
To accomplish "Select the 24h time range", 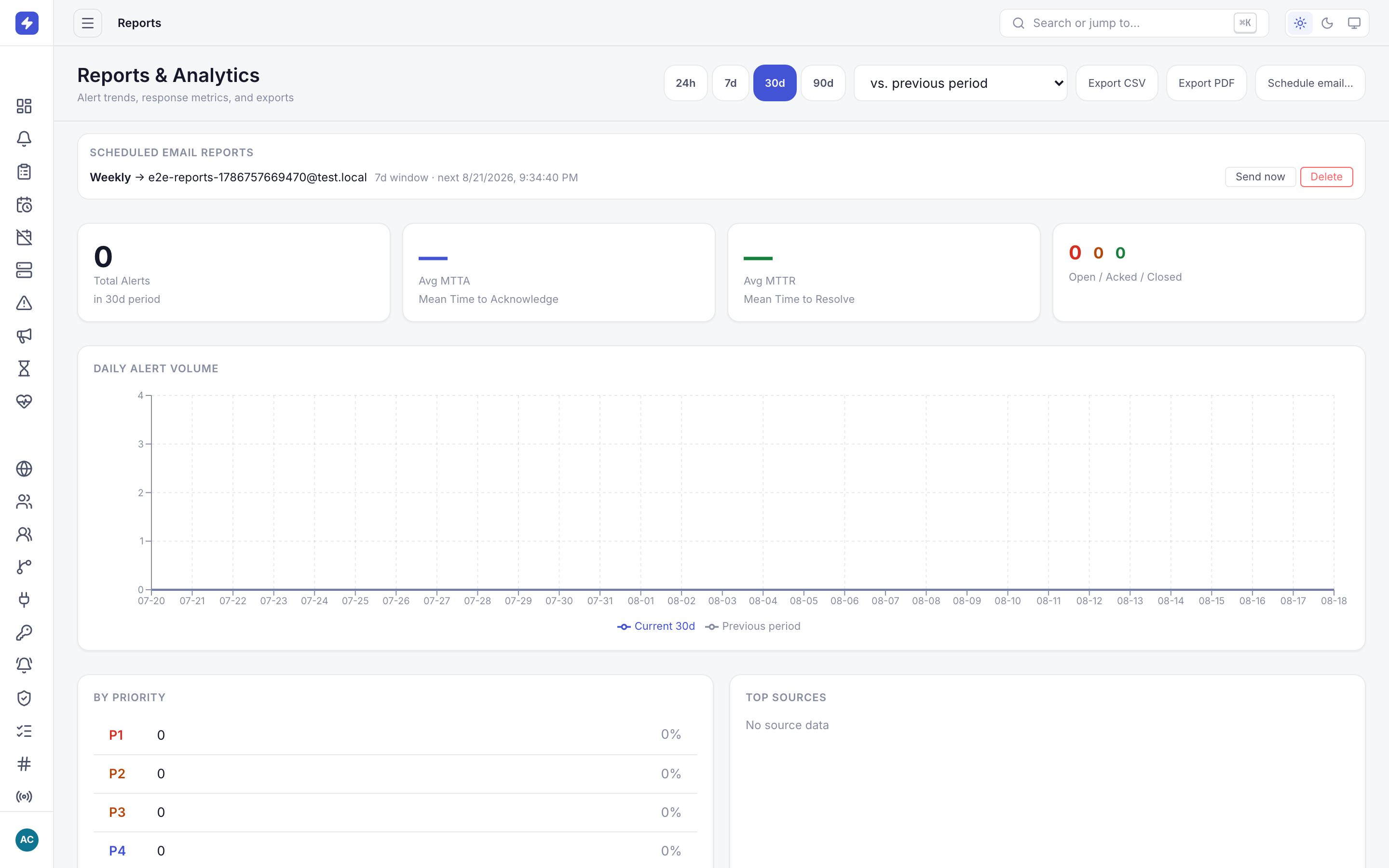I will pyautogui.click(x=685, y=82).
